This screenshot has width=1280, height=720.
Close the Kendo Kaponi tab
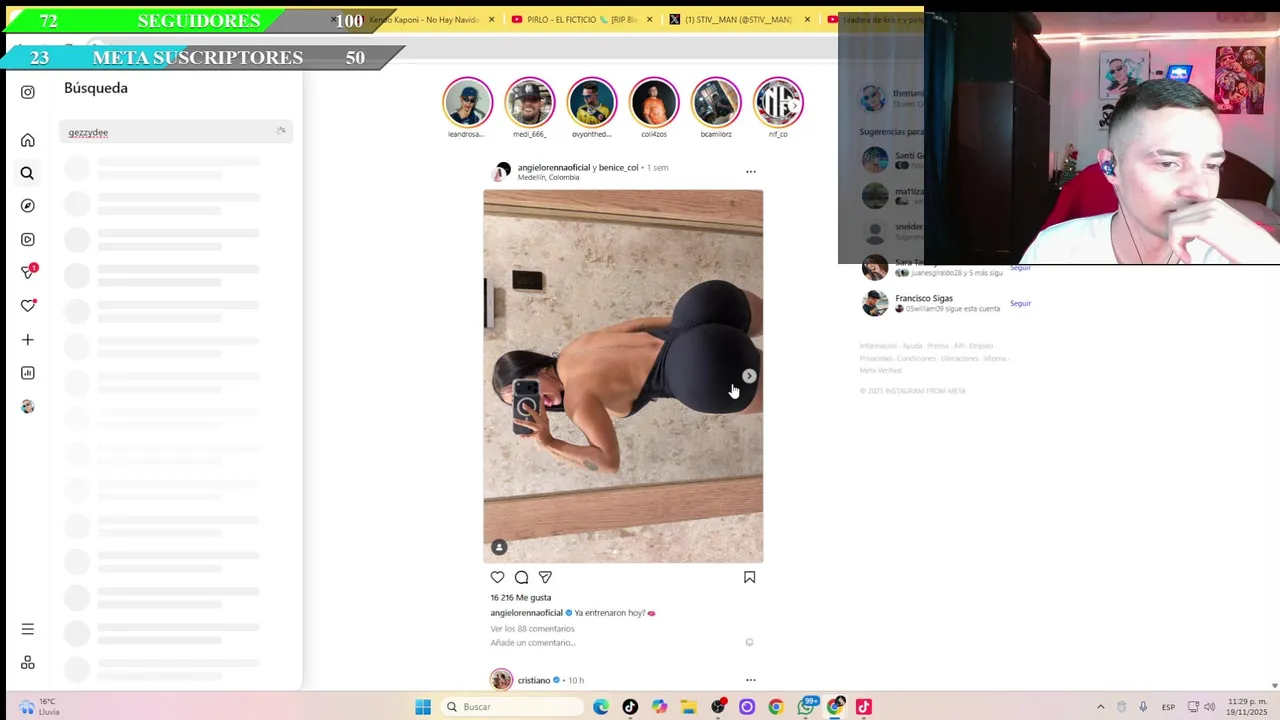point(491,19)
